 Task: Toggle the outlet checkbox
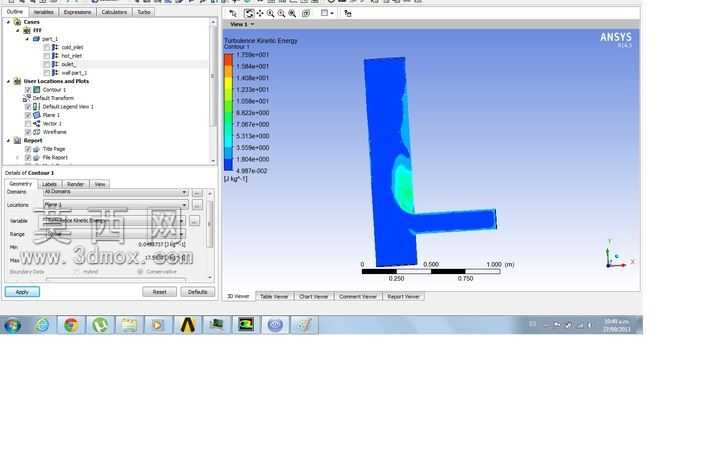point(47,65)
